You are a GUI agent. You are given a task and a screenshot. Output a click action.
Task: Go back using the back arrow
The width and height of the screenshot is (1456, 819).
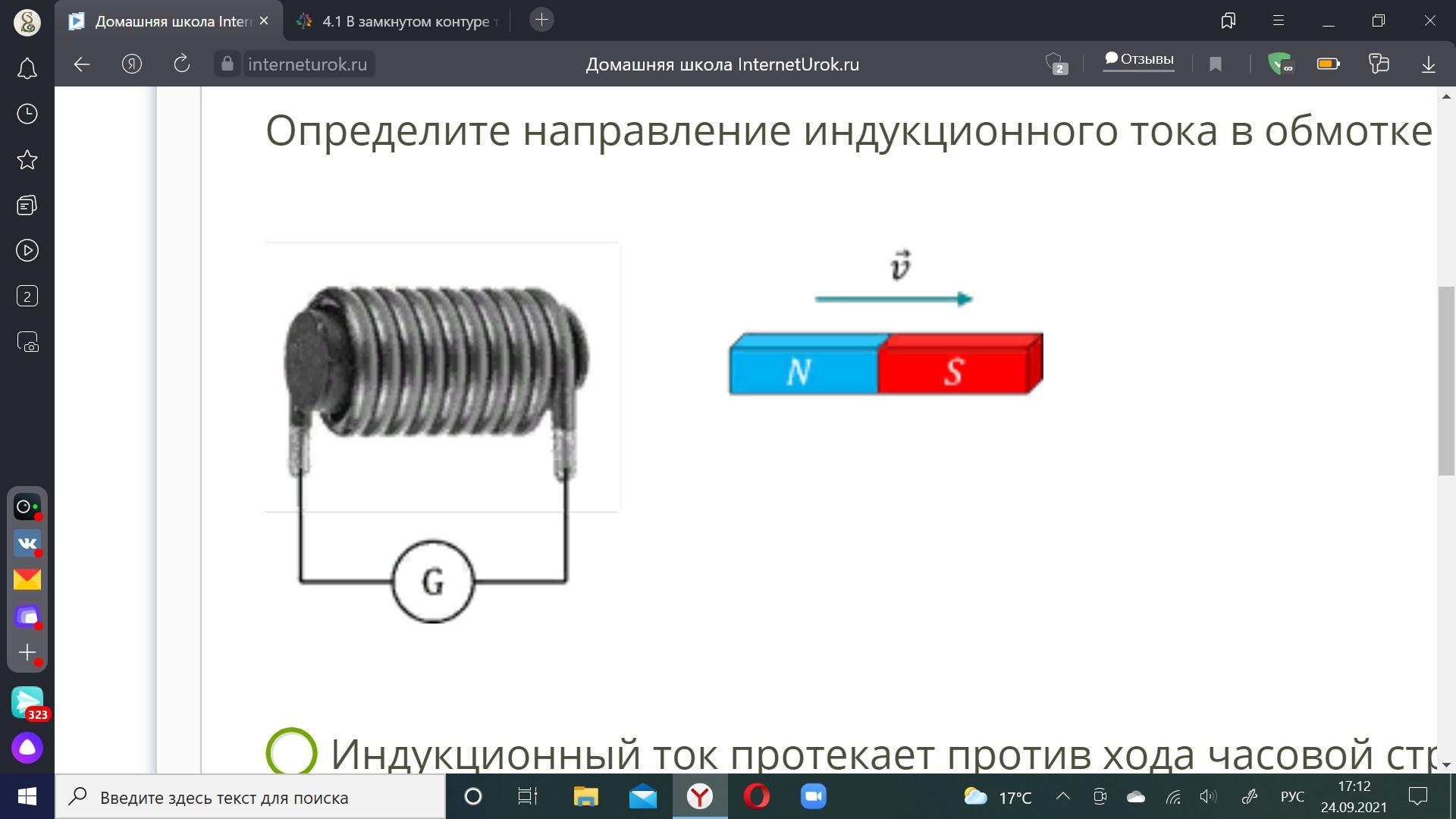[82, 64]
